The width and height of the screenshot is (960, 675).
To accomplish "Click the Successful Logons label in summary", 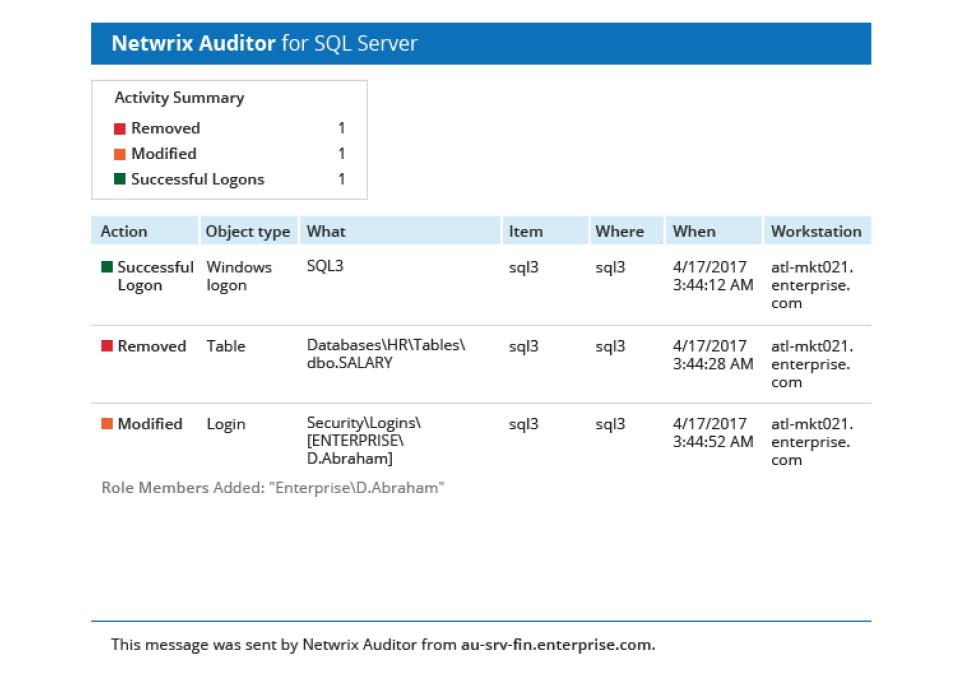I will point(198,179).
